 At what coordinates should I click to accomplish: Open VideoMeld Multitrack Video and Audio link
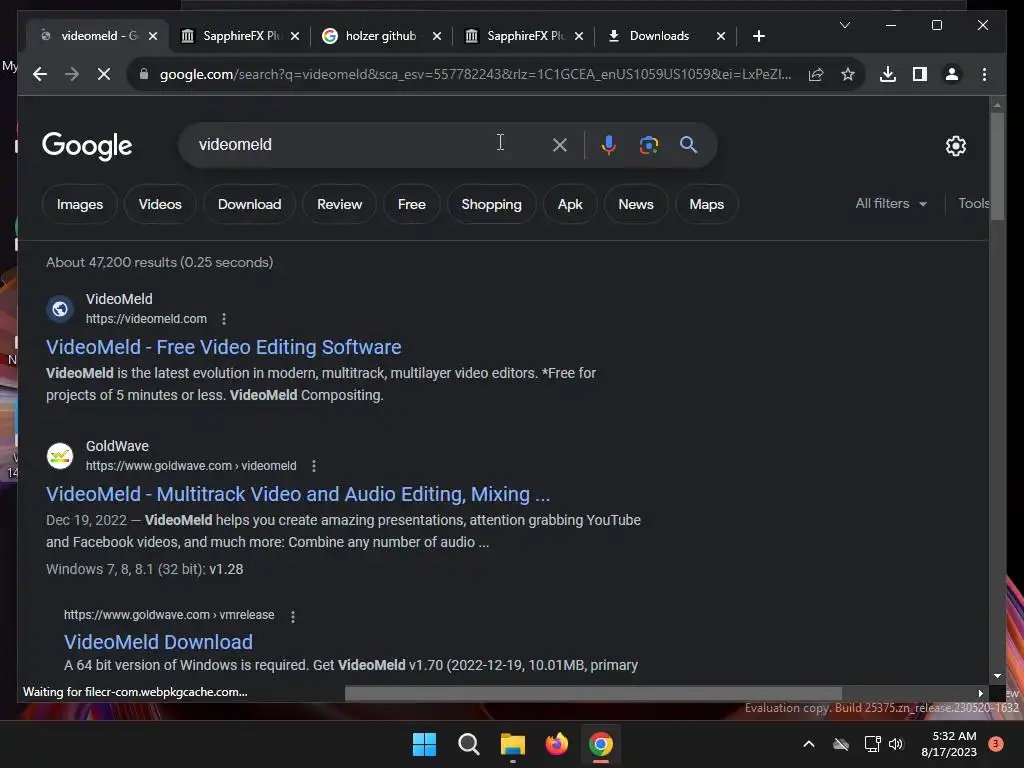tap(298, 494)
